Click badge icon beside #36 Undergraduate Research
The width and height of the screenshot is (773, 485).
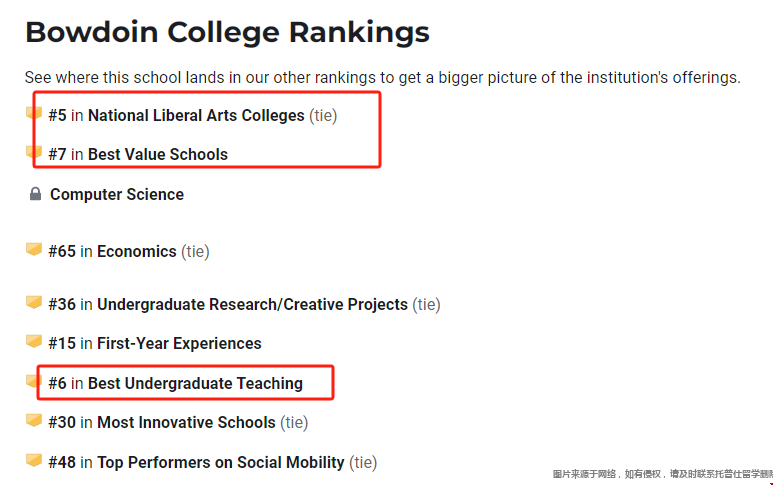click(34, 302)
